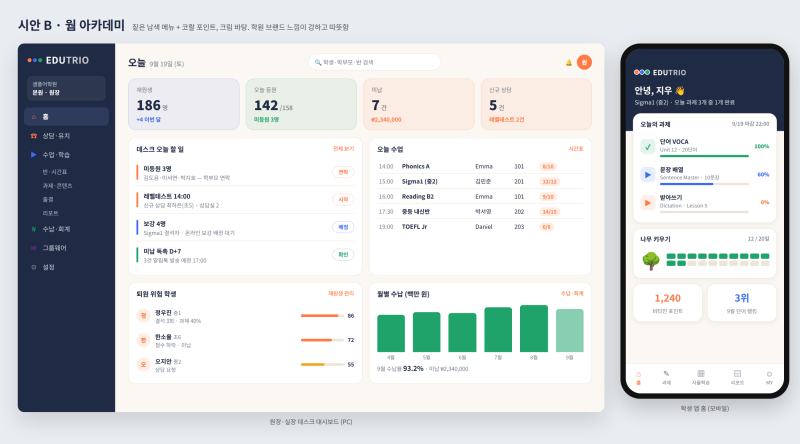Click the EDUTRIO logo in the dark sidebar
The height and width of the screenshot is (444, 800).
tap(58, 60)
